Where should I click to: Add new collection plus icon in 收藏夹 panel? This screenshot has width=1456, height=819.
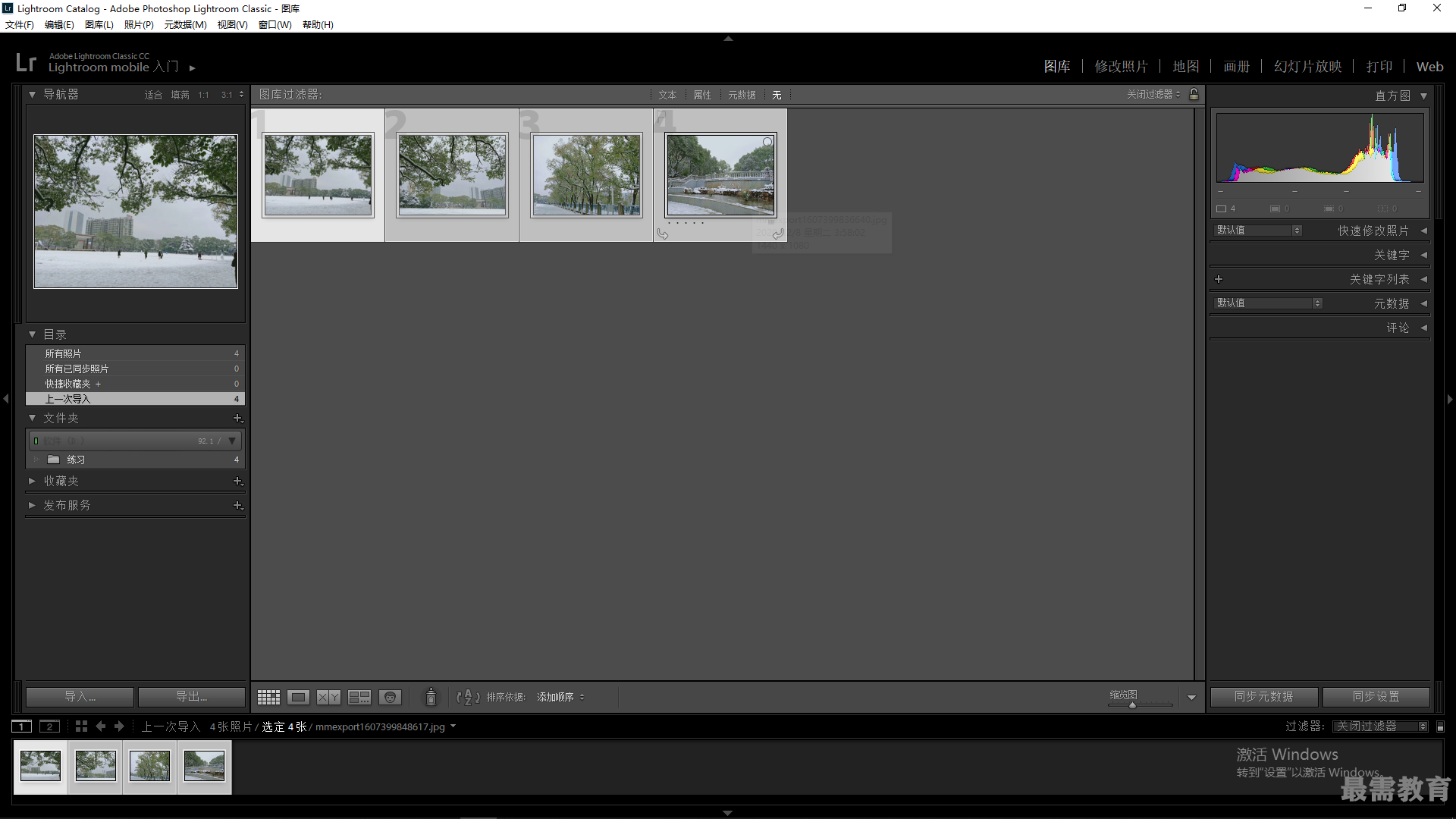237,482
